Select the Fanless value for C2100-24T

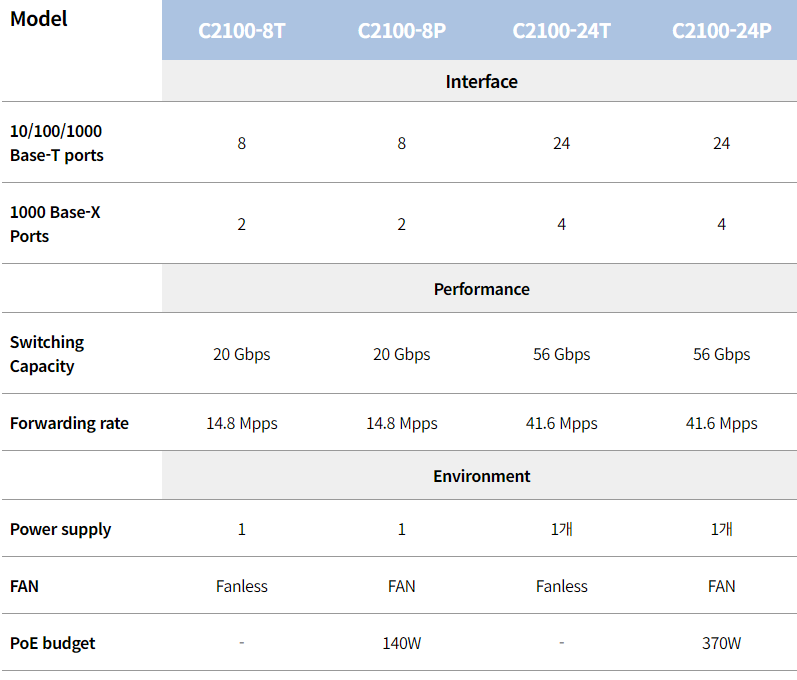pos(561,586)
